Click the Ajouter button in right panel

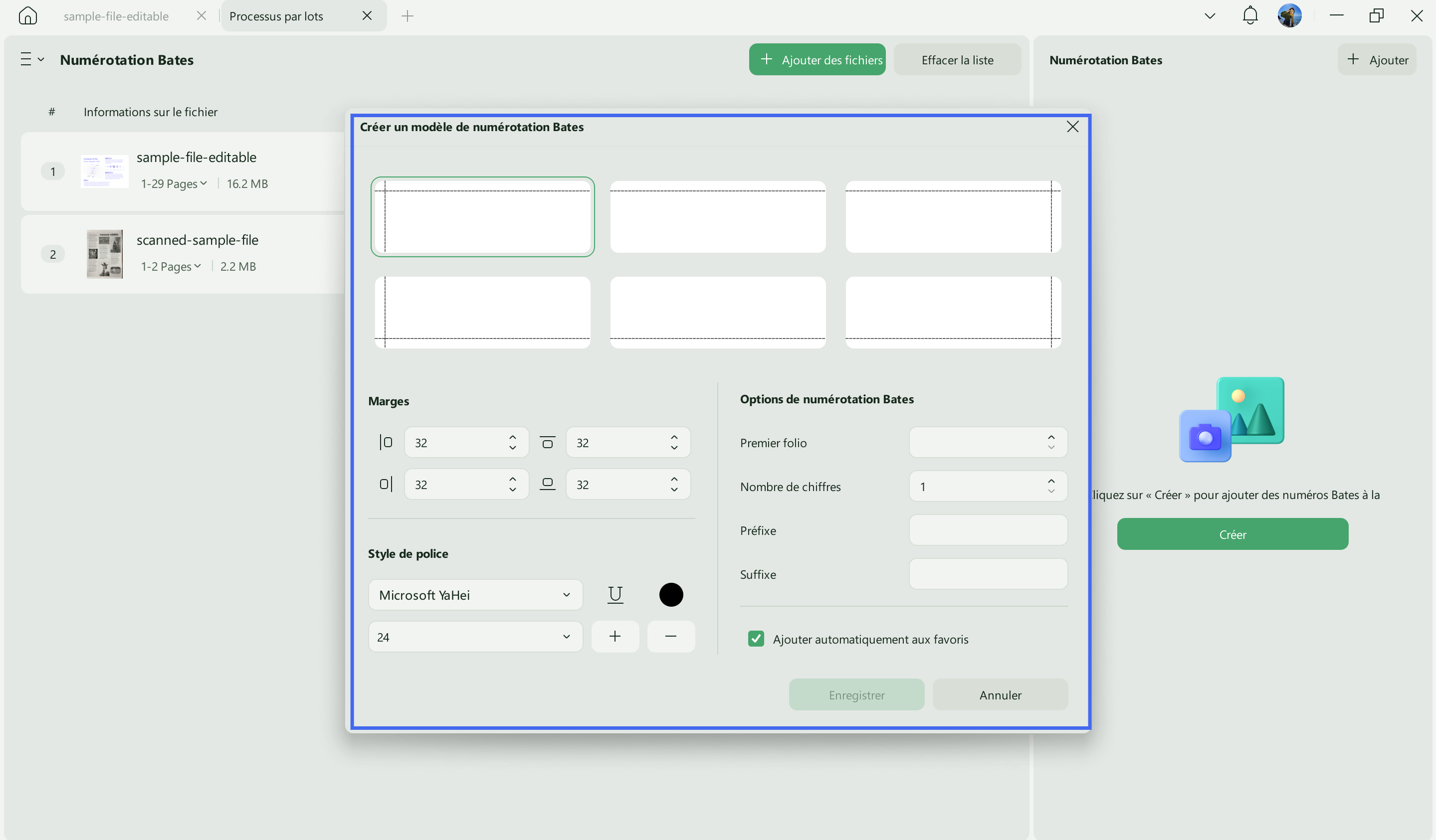1377,59
